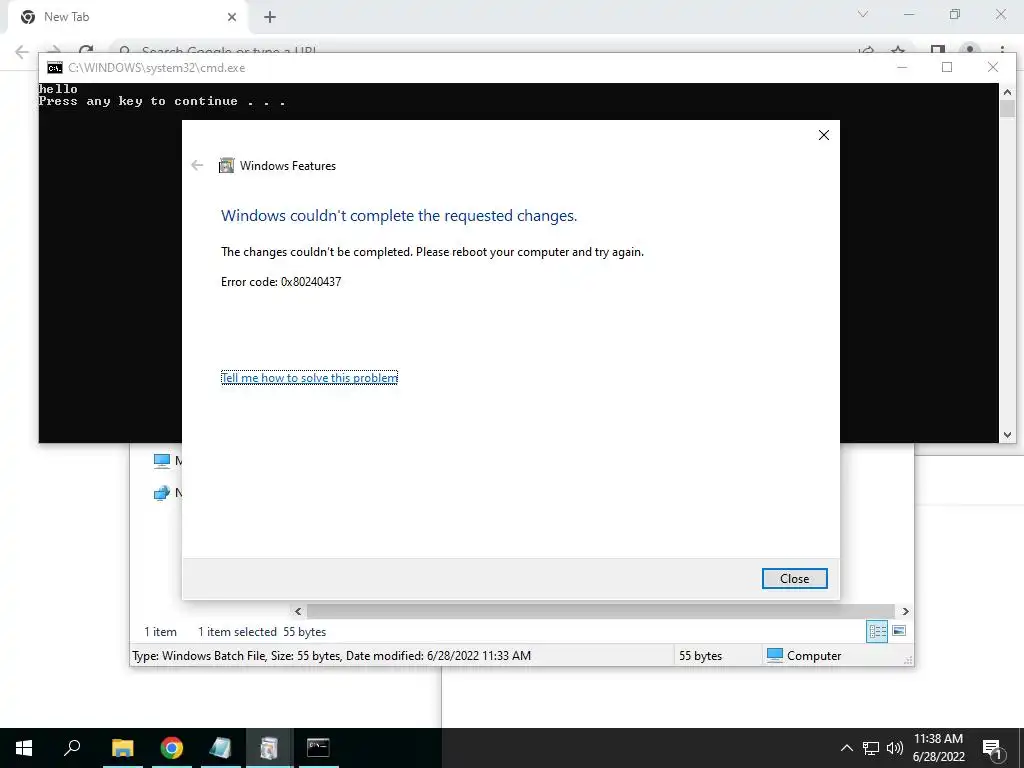Open the Windows Start menu

(x=24, y=748)
